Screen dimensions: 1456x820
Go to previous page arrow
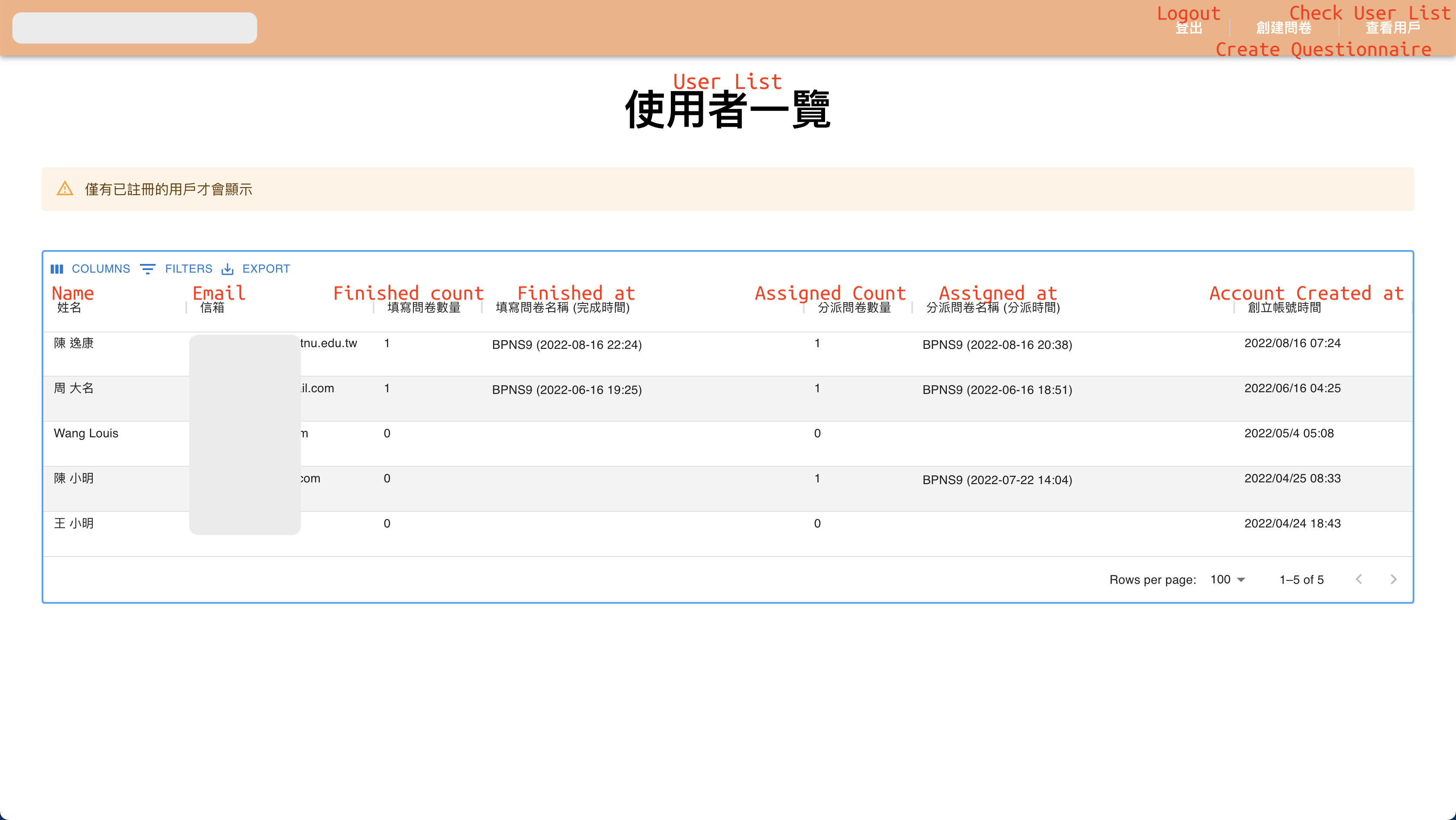1359,579
